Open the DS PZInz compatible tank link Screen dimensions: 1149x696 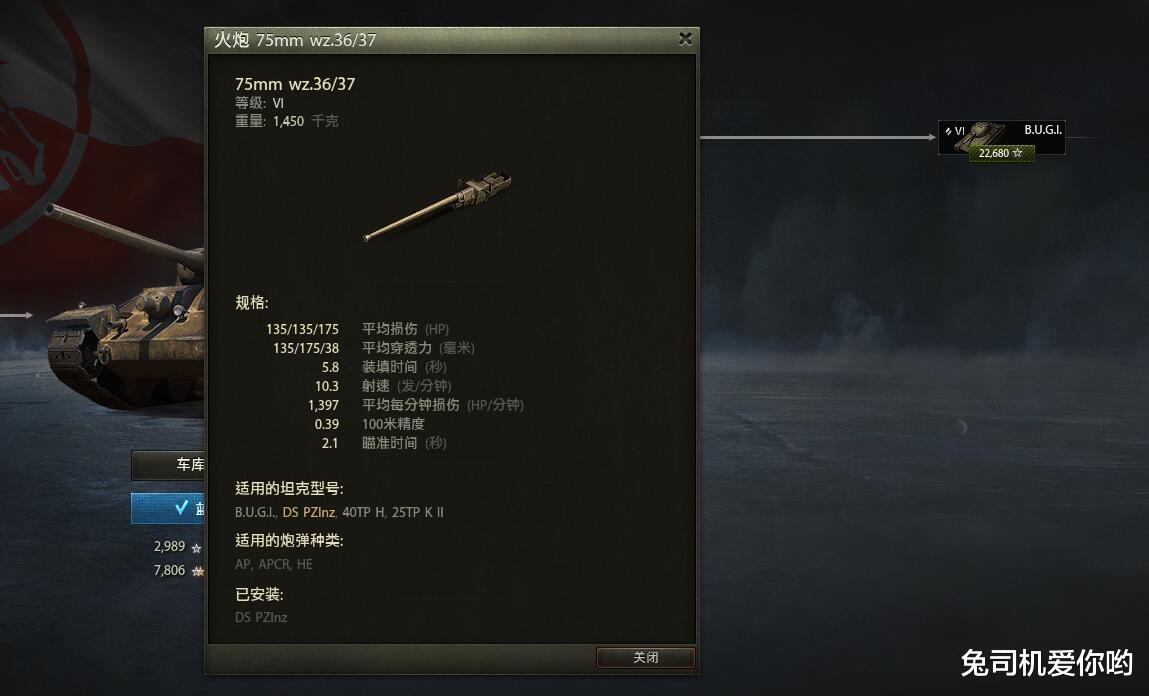pos(309,512)
